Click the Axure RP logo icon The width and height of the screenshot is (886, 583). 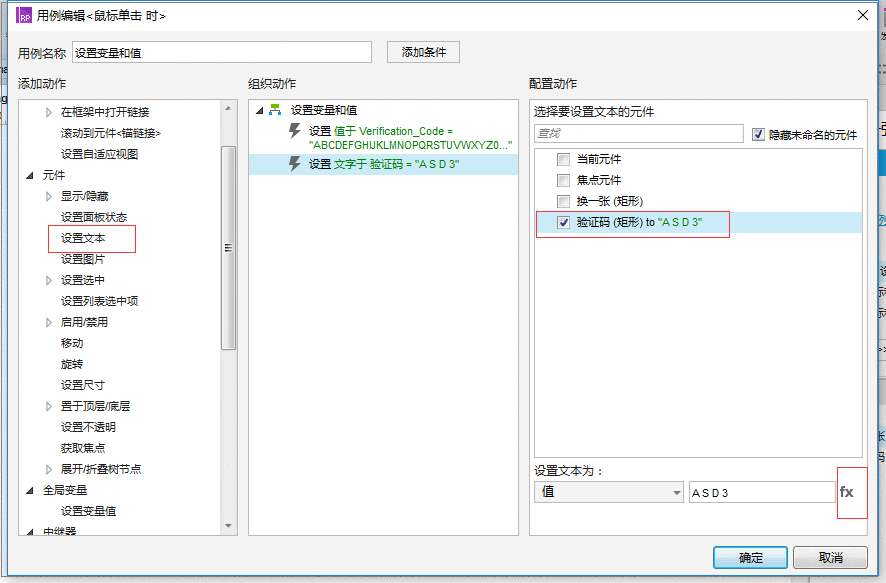point(24,15)
